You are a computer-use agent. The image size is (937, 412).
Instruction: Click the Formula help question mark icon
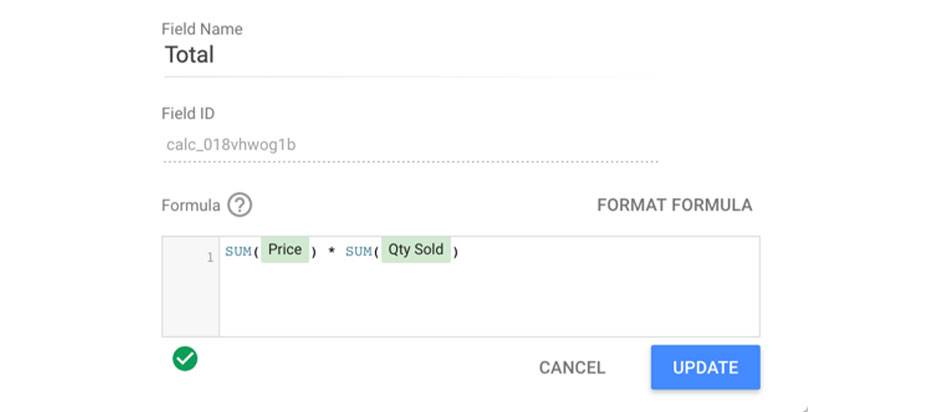coord(240,205)
